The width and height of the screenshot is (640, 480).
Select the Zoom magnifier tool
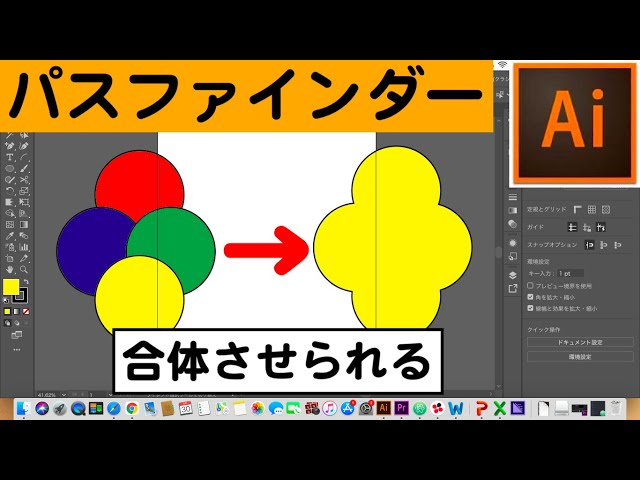pyautogui.click(x=24, y=269)
